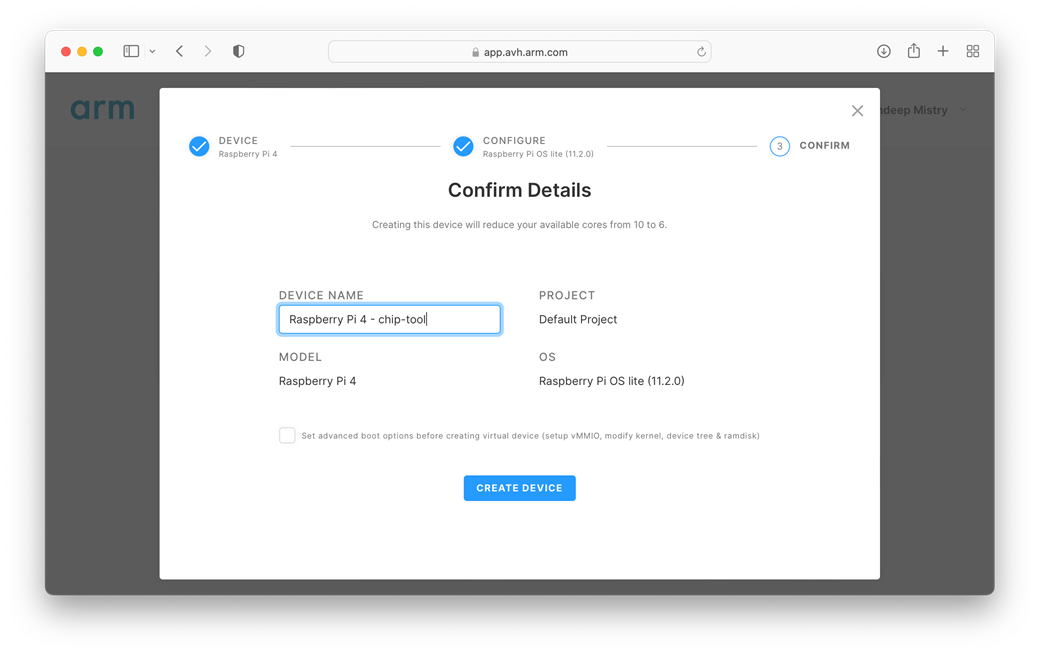
Task: Click the Share icon in the toolbar
Action: 914,50
